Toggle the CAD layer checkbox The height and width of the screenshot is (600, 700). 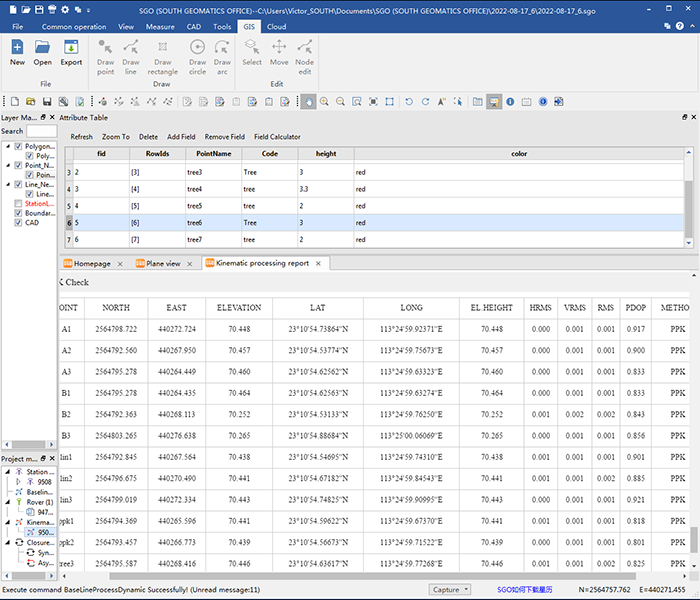(18, 222)
